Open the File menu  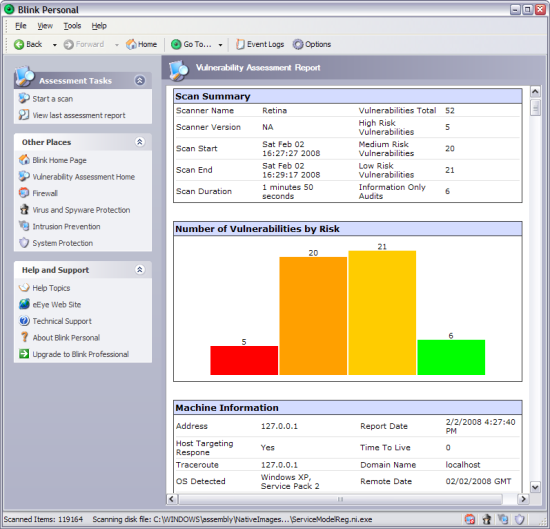[x=21, y=26]
